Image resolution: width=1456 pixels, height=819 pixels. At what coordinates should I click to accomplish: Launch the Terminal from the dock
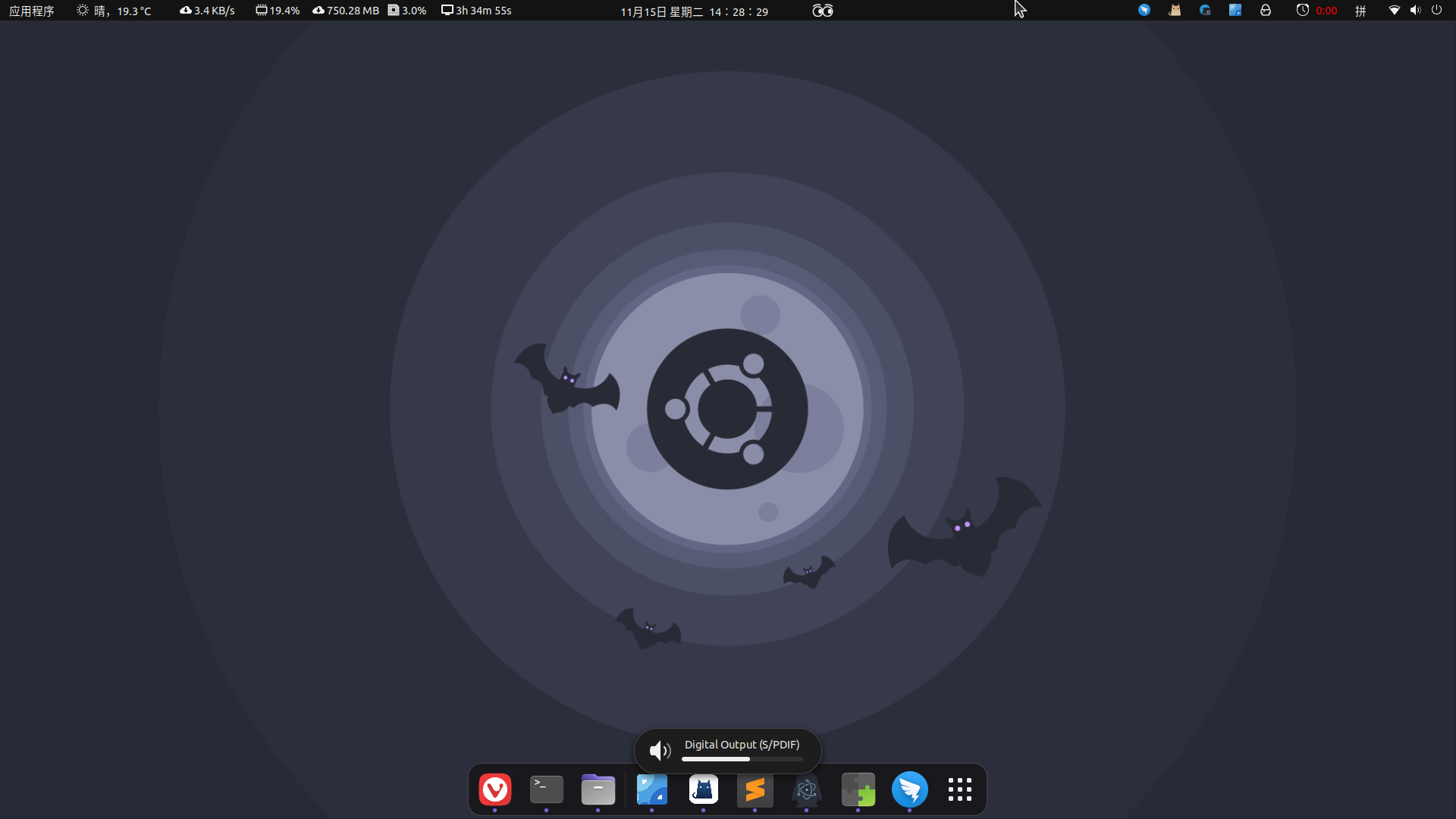click(546, 789)
